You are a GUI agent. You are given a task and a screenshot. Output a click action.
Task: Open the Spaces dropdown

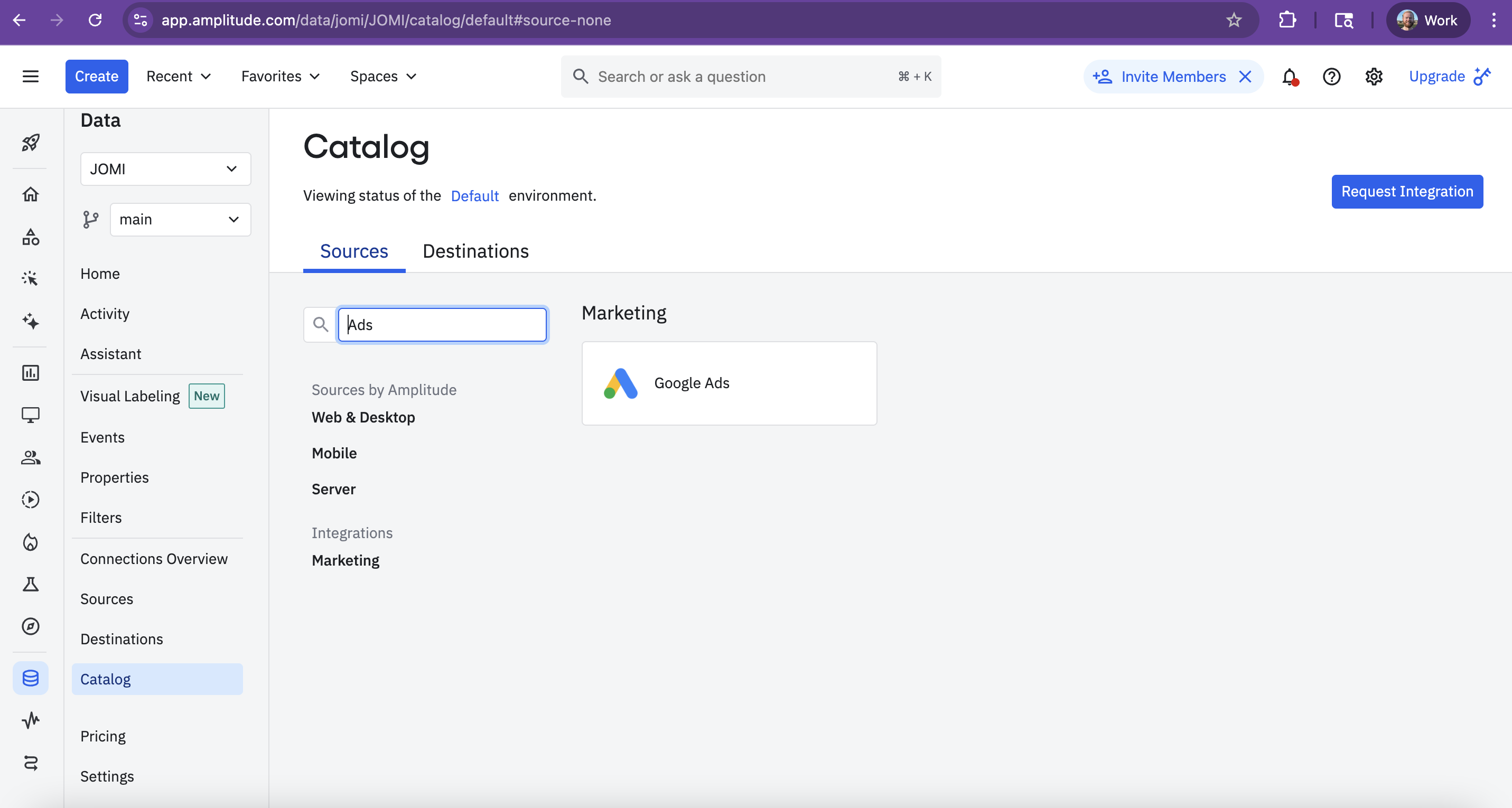tap(382, 77)
